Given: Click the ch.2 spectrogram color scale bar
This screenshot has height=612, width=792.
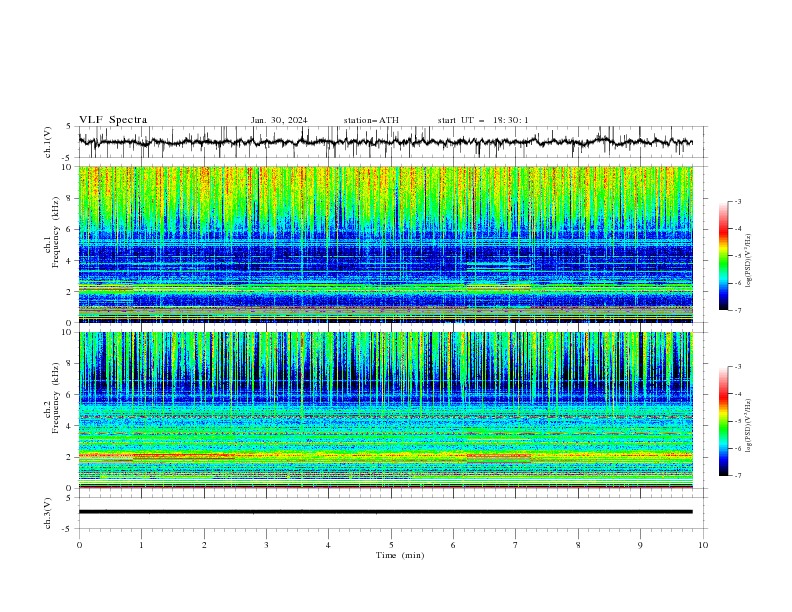Looking at the screenshot, I should tap(723, 421).
